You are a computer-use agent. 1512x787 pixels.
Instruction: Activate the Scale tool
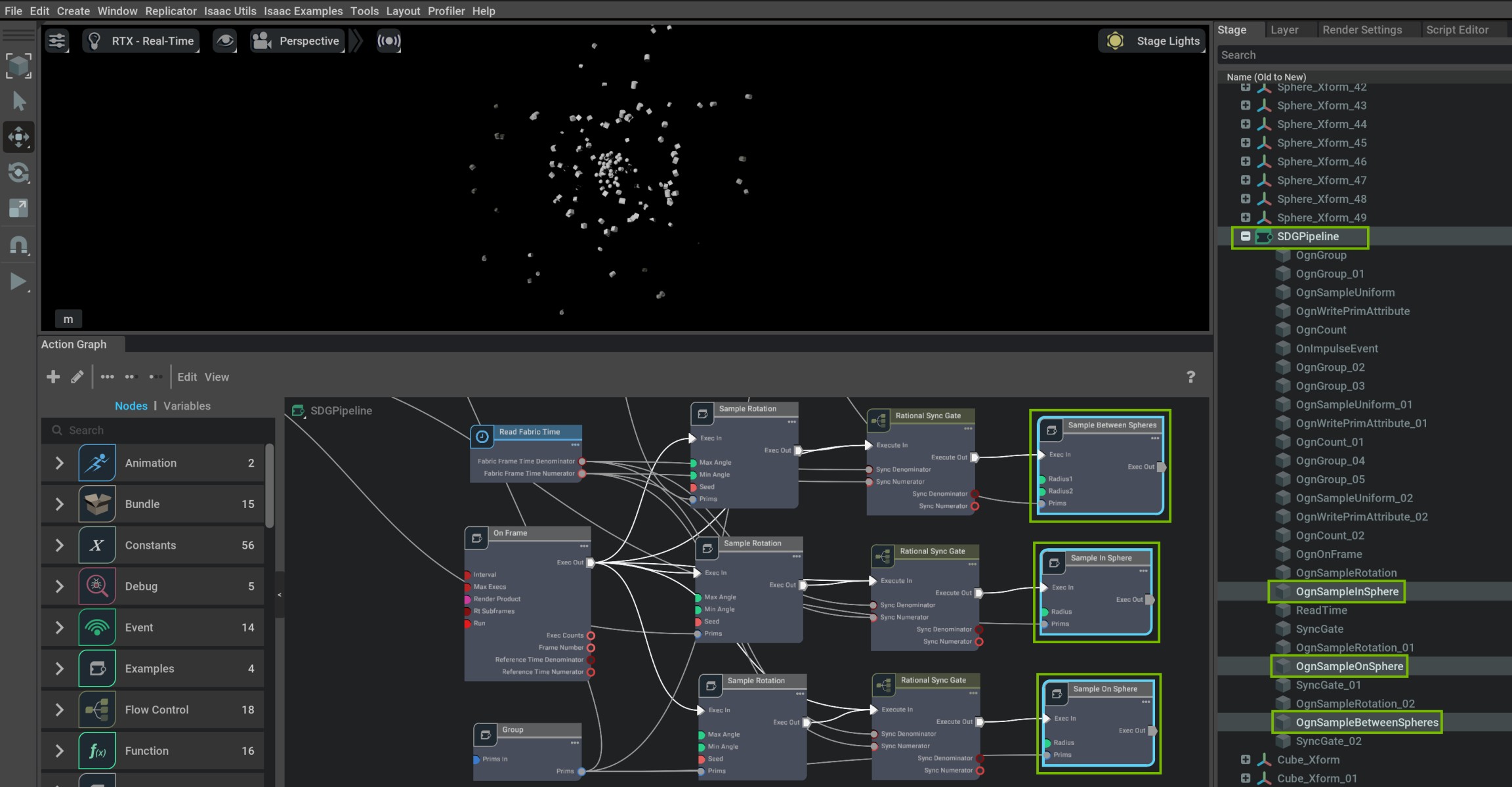18,208
